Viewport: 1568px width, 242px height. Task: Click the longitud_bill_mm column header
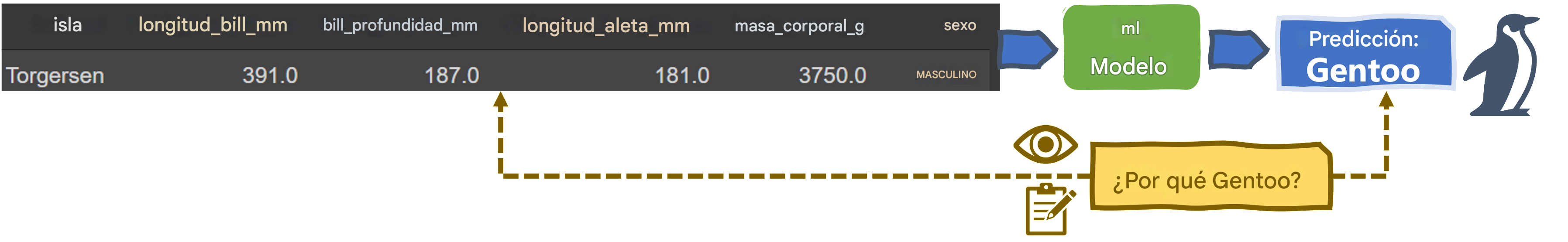tap(213, 25)
